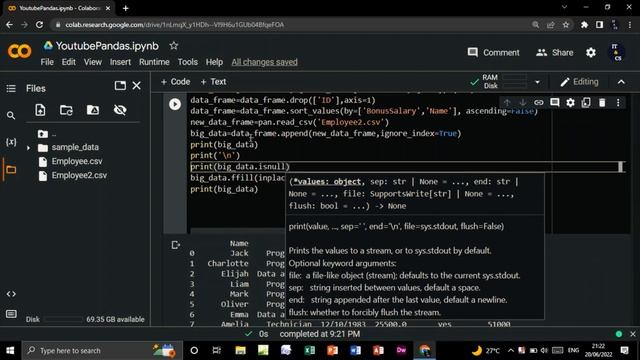Clear cell output icon
Screen dimensions: 640x360
tap(176, 245)
